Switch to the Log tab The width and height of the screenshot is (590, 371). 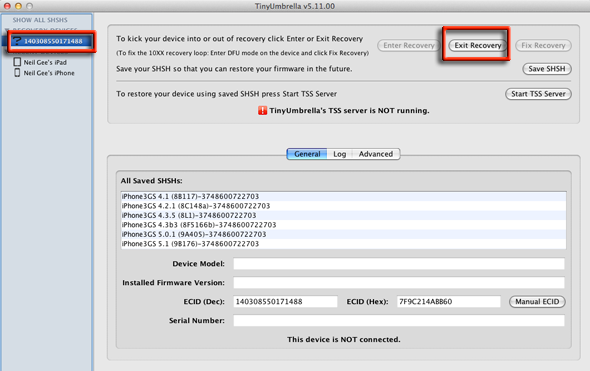[x=339, y=154]
